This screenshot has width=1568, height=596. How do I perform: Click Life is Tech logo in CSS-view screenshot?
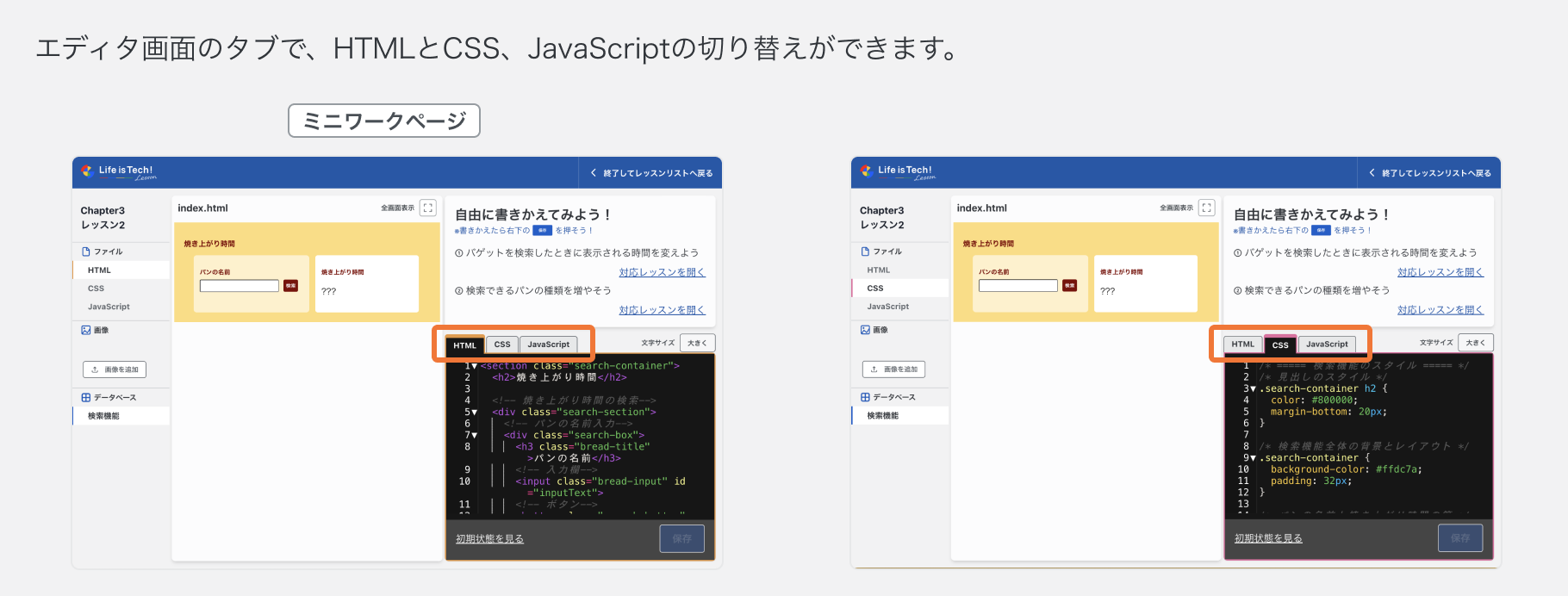click(x=898, y=172)
